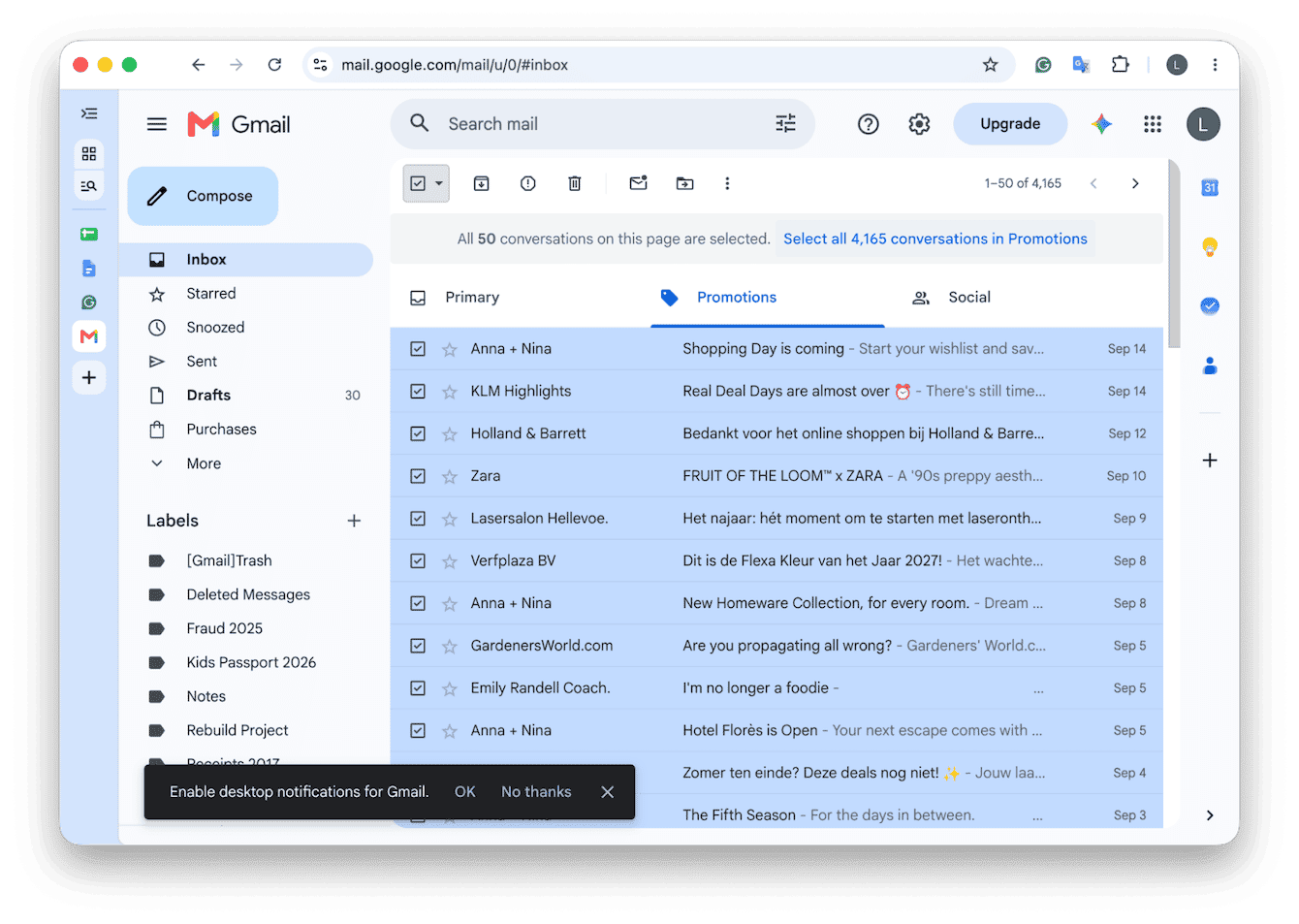Star the KLM Highlights email

coord(449,392)
